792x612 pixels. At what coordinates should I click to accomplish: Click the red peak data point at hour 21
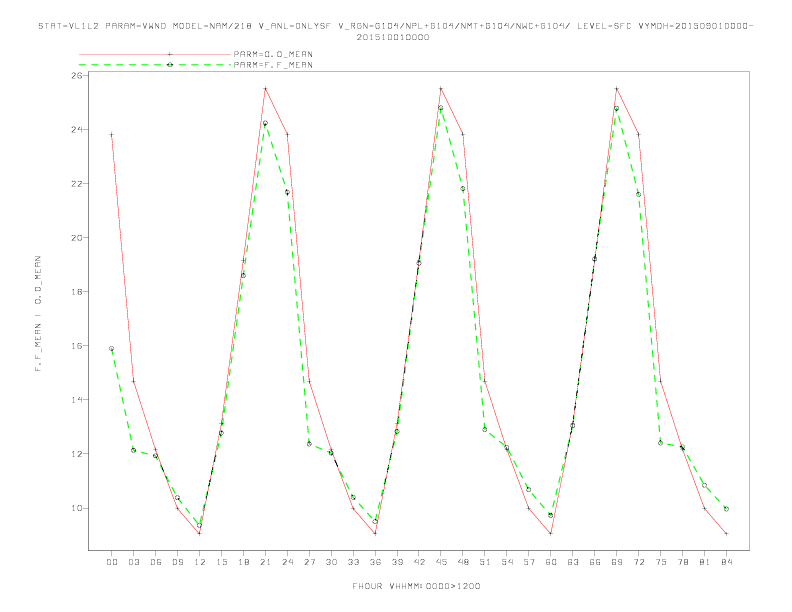(265, 89)
